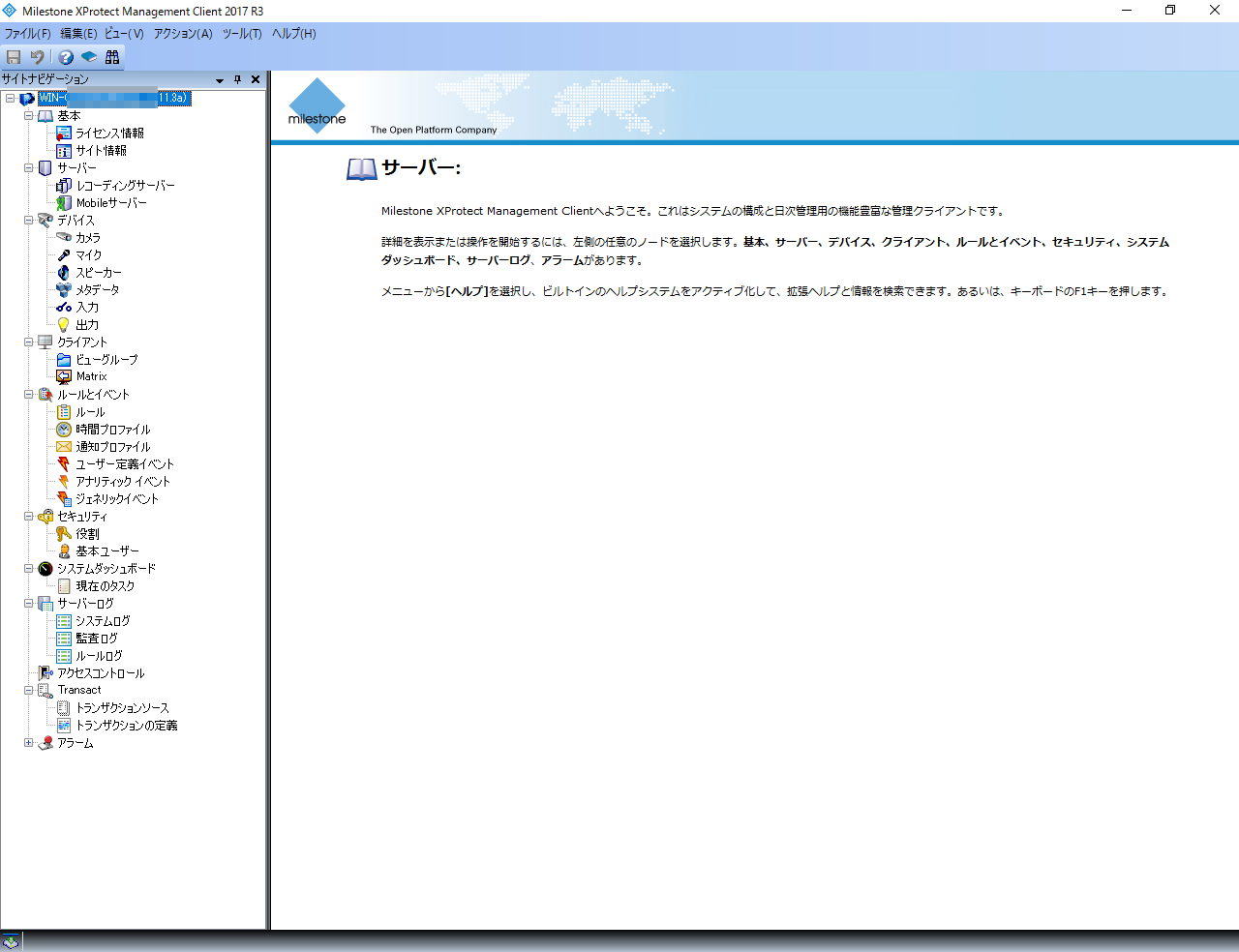Select the スピーカー speaker icon
This screenshot has width=1239, height=952.
[64, 272]
